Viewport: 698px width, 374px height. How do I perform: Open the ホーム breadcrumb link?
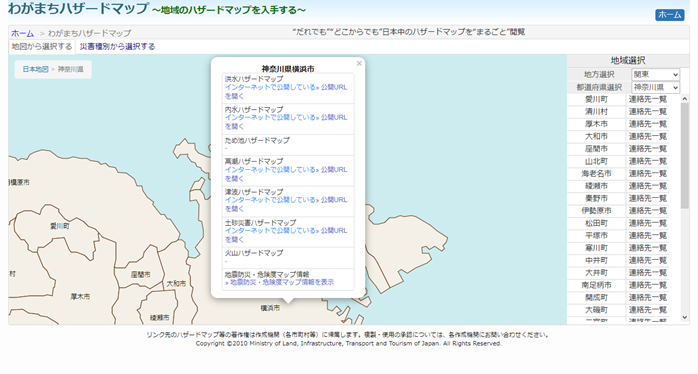(22, 33)
